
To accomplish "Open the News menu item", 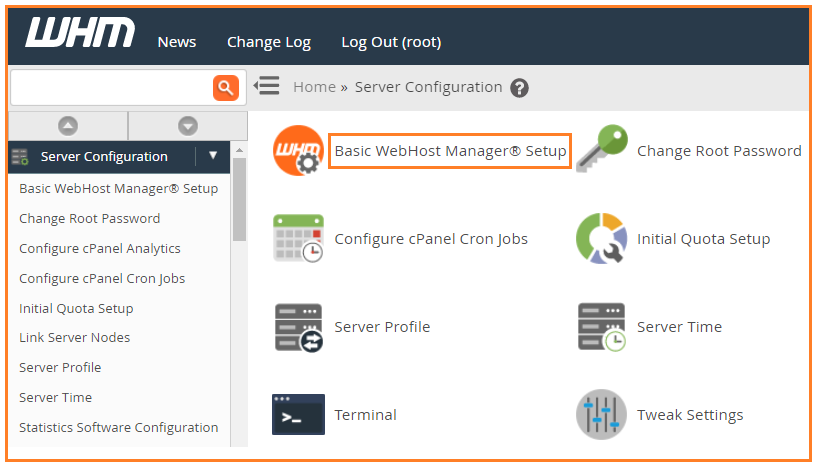I will click(x=177, y=42).
